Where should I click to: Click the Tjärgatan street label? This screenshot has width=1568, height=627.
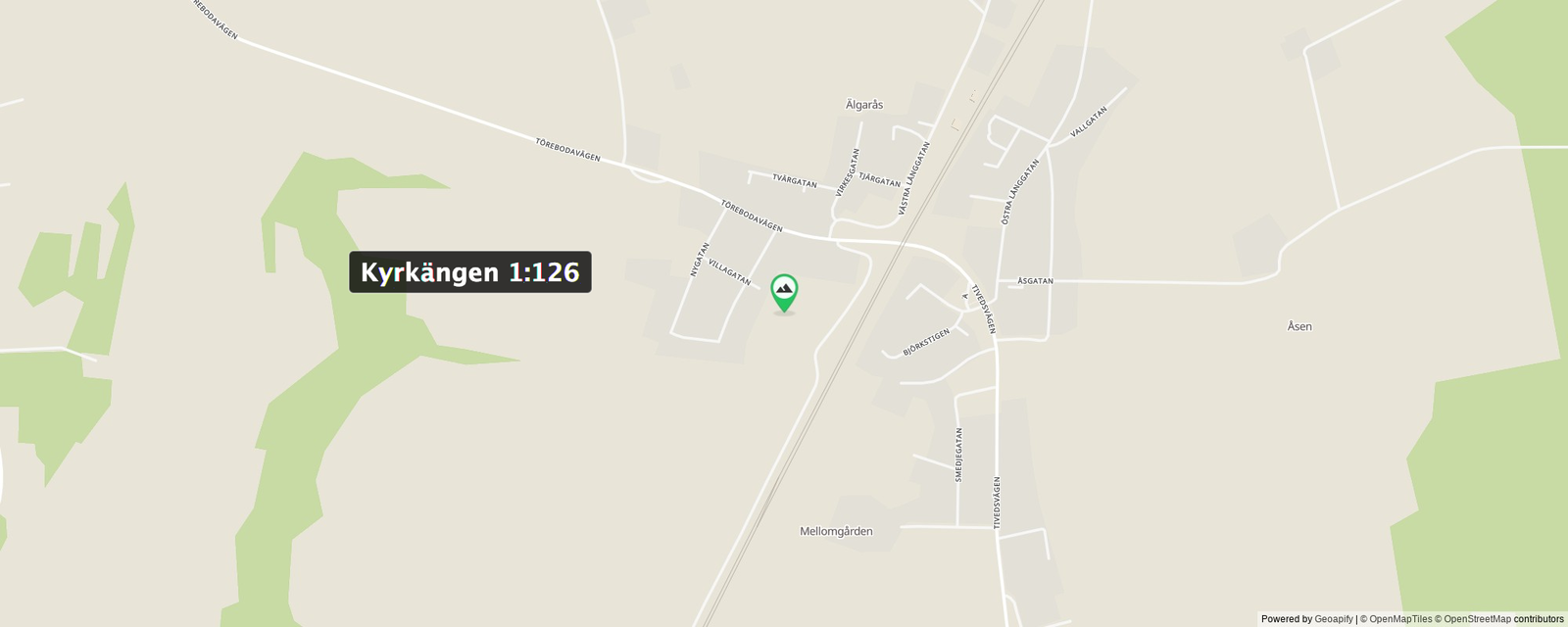(x=879, y=180)
